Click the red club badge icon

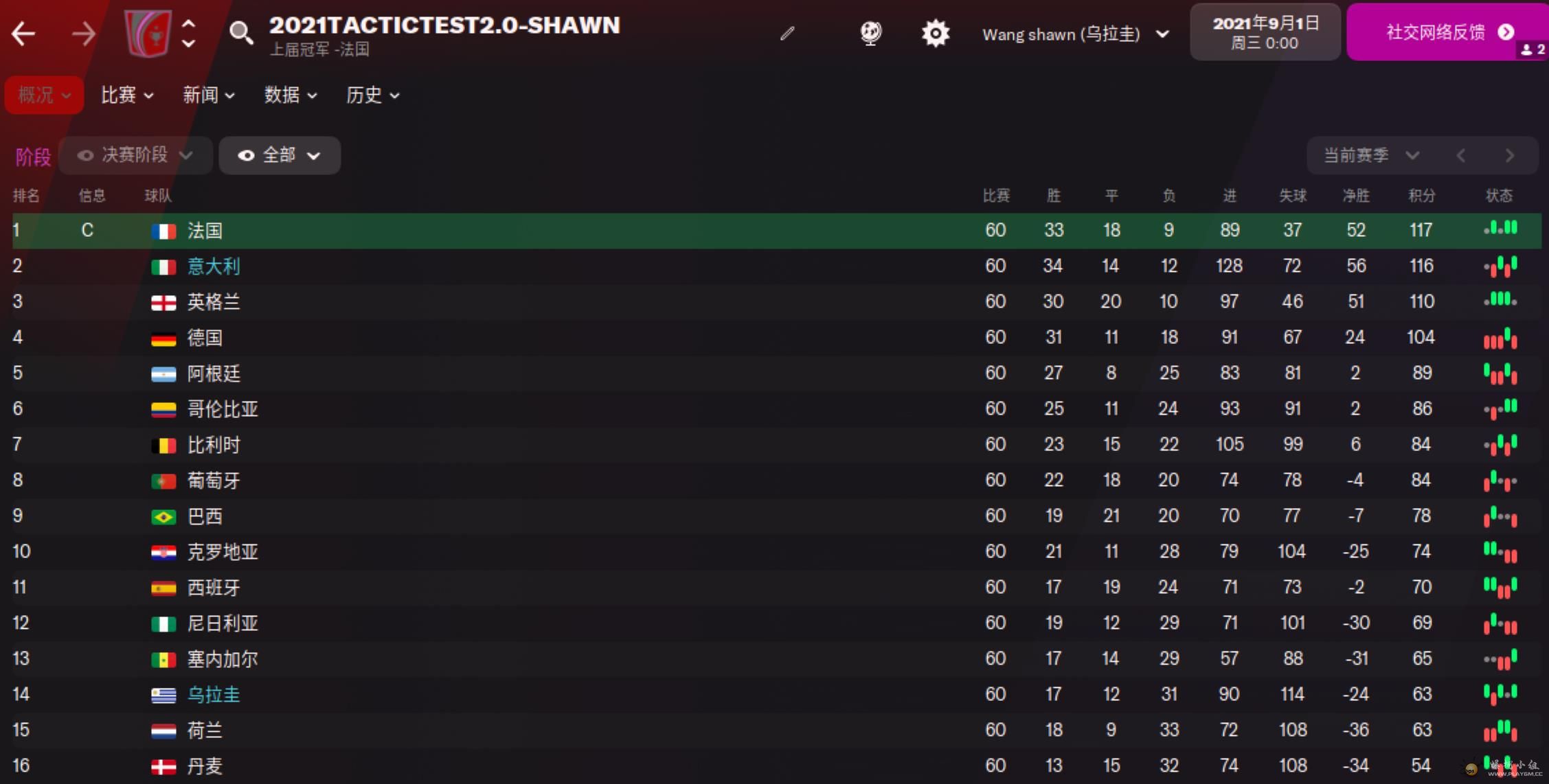point(147,33)
